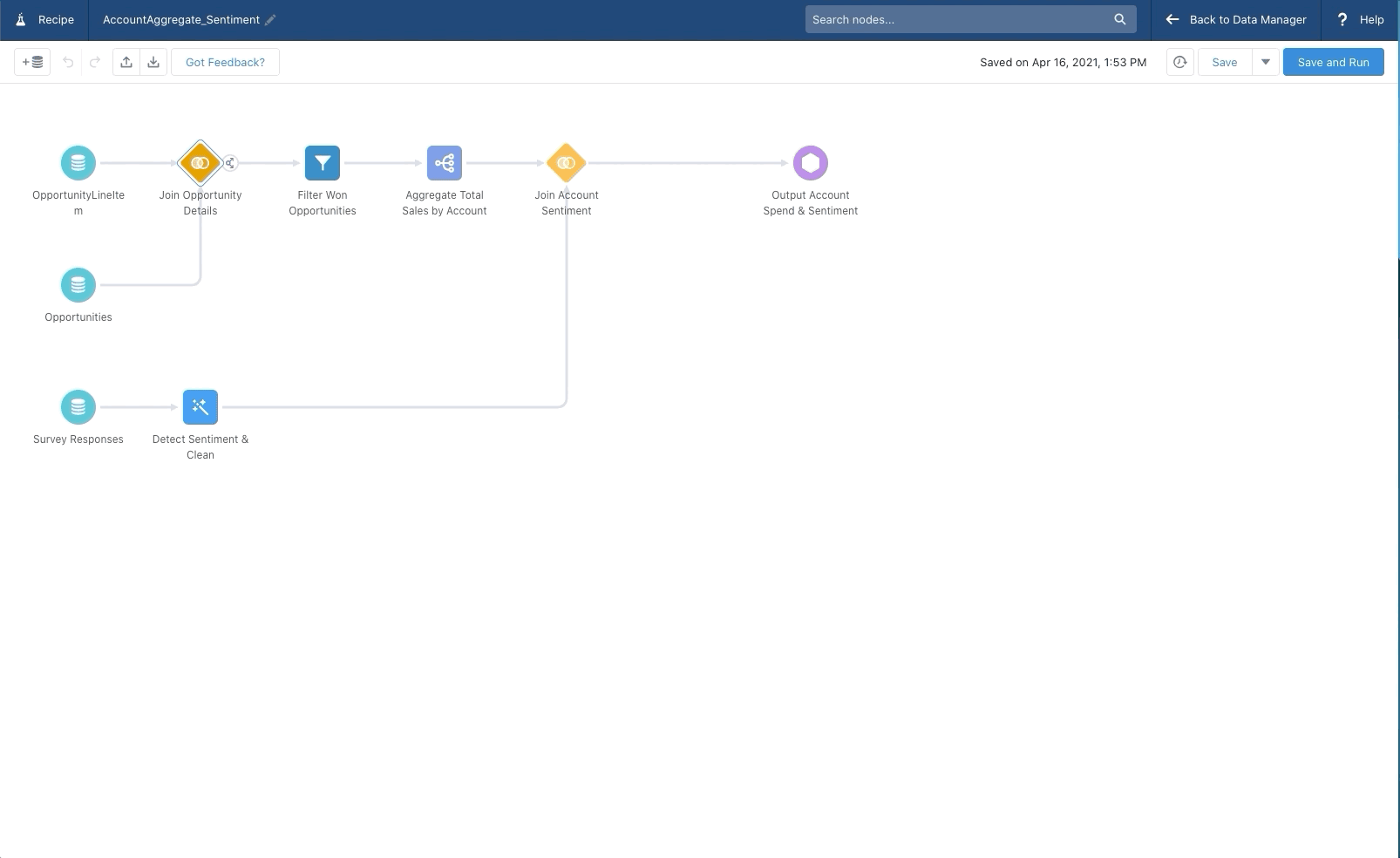
Task: Click the Redo arrow in the toolbar
Action: 93,62
